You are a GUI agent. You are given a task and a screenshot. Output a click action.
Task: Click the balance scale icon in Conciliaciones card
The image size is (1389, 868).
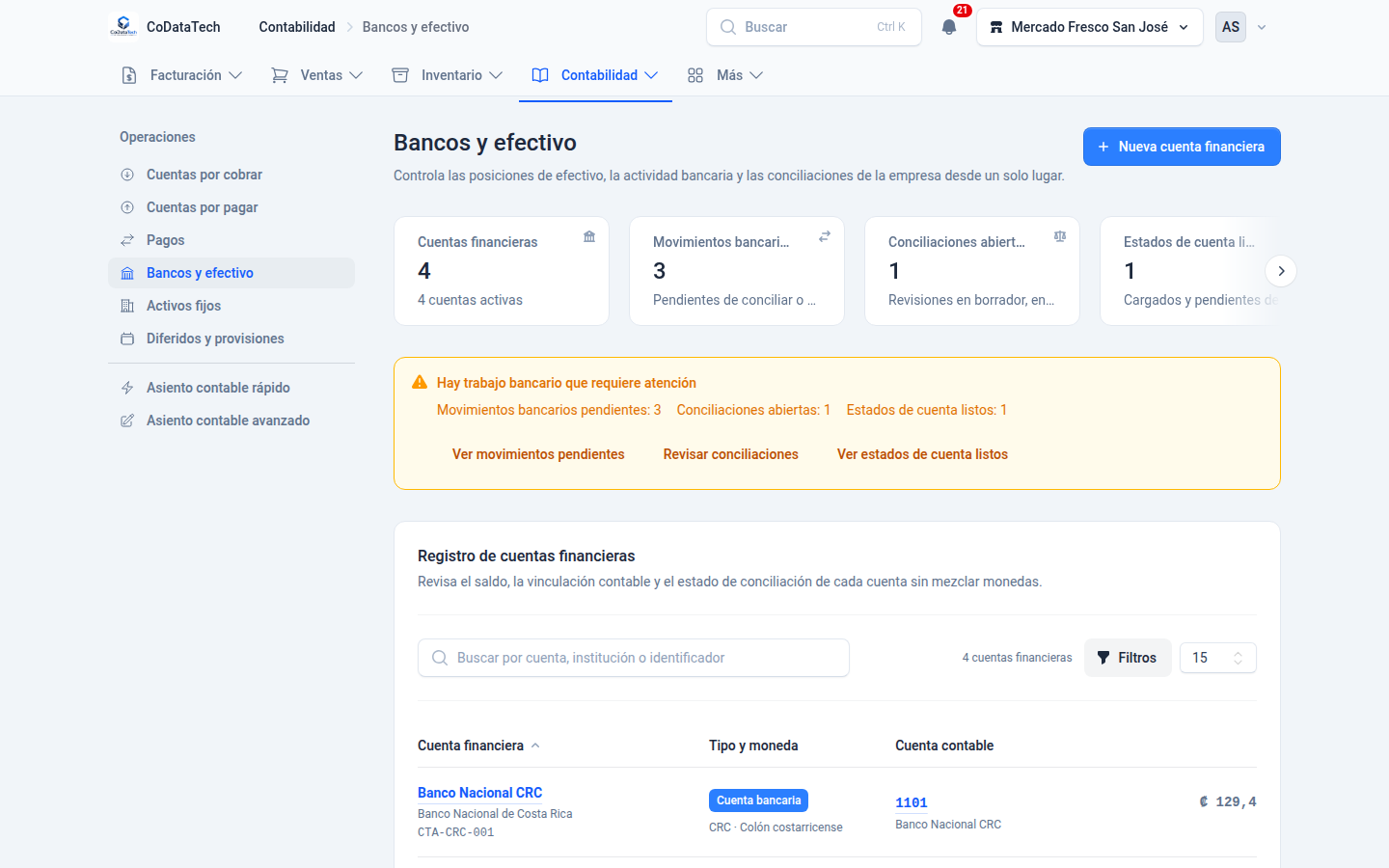tap(1060, 236)
